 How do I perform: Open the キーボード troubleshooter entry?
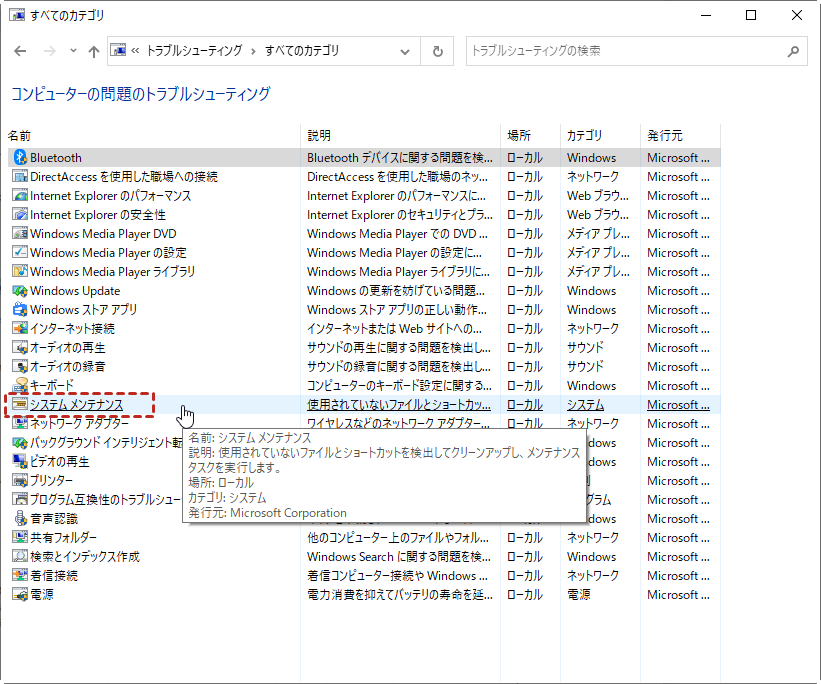click(52, 385)
